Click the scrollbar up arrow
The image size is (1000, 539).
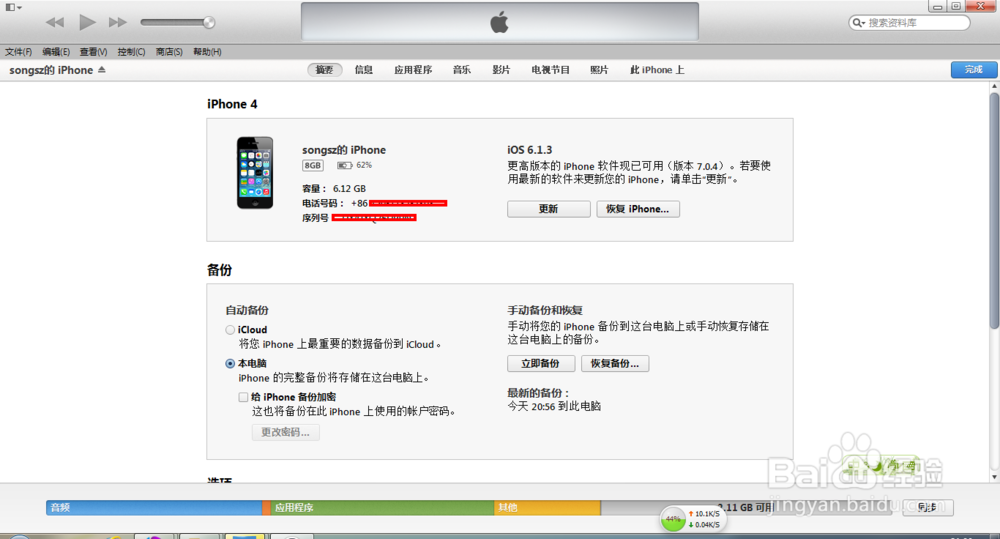point(994,86)
